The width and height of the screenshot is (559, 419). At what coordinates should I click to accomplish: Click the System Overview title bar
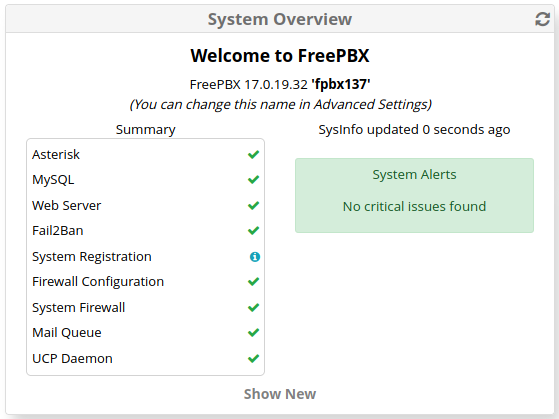pos(280,19)
